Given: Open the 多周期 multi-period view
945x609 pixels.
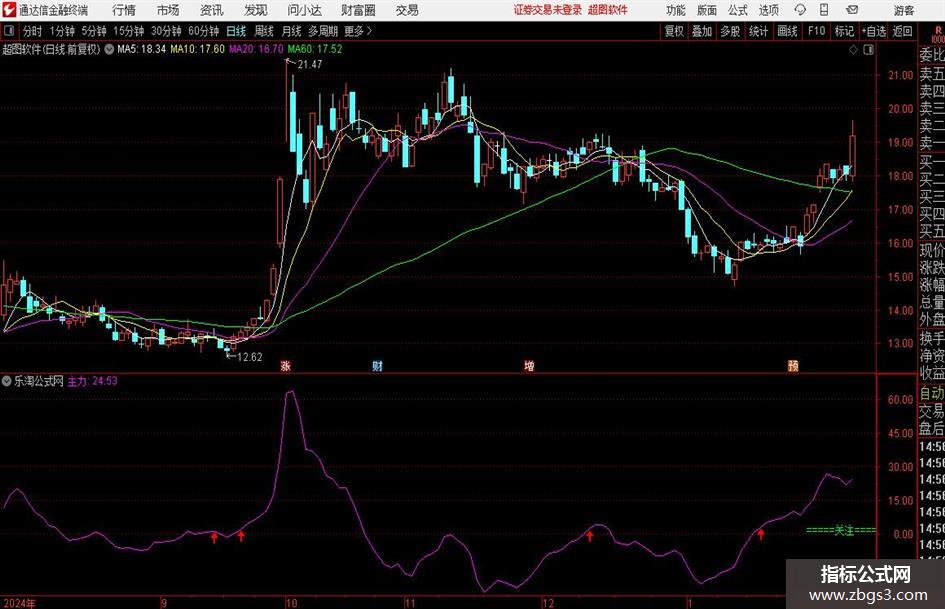Looking at the screenshot, I should [x=323, y=31].
